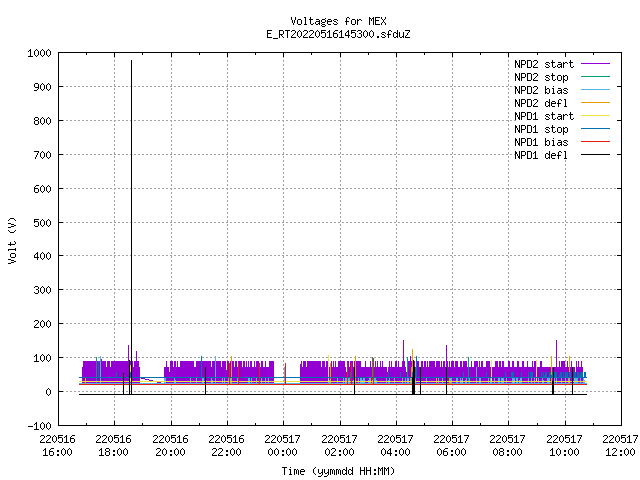Select the "NPD2 bias" legend label
The height and width of the screenshot is (480, 640).
point(541,90)
